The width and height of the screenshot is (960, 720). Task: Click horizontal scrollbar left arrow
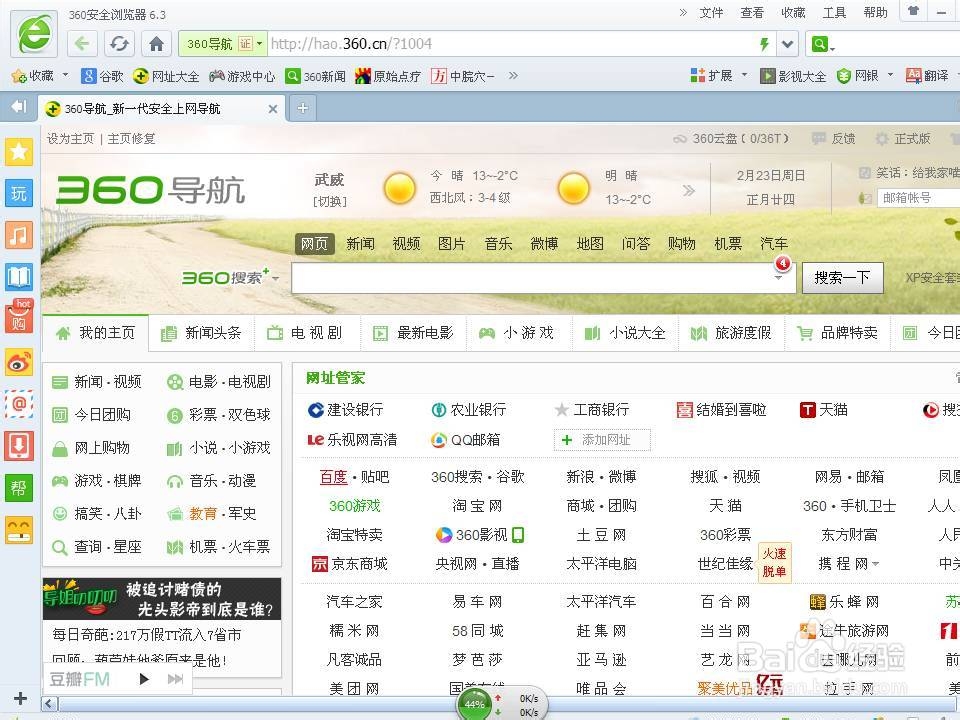tap(50, 703)
